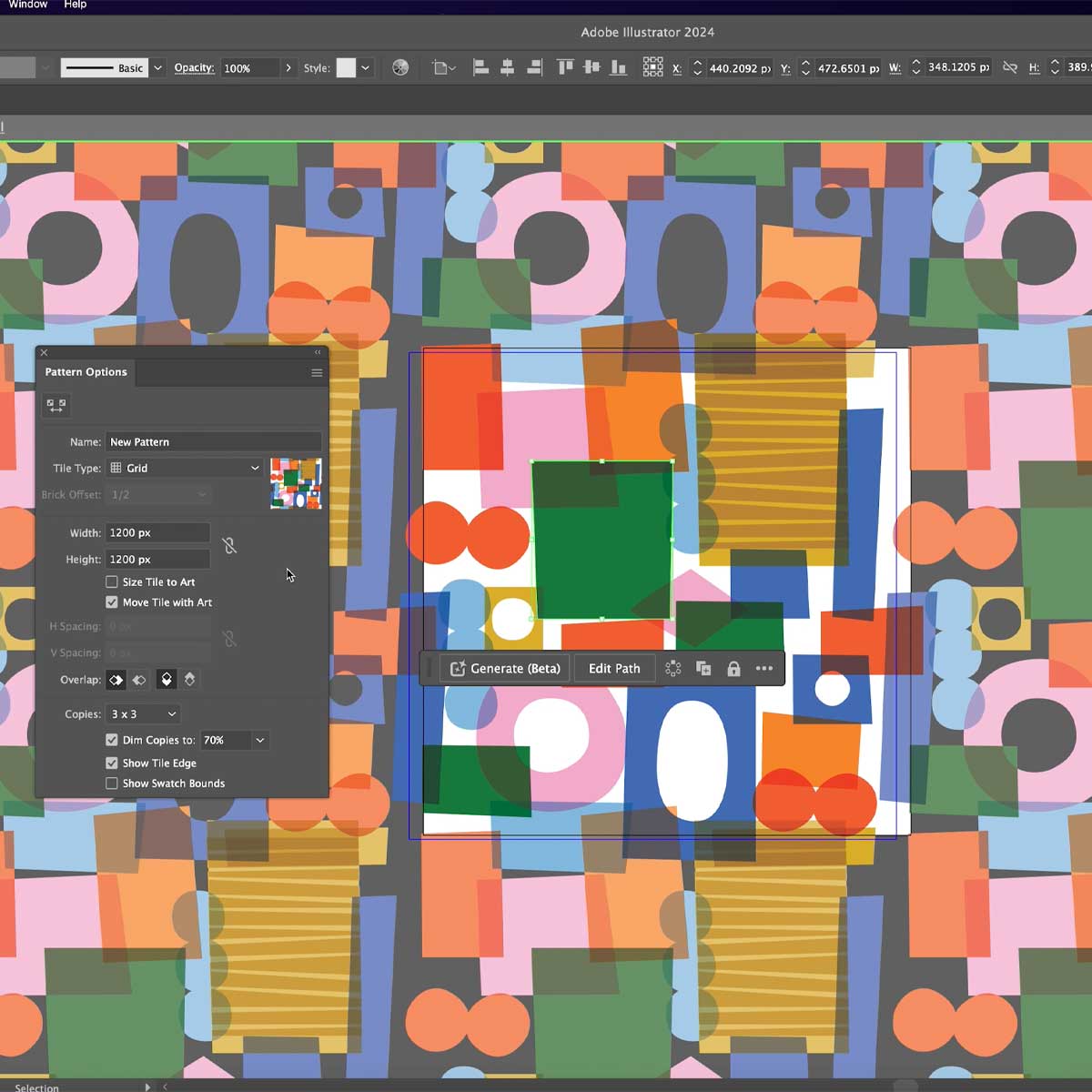Expand the Opacity slider arrow
This screenshot has width=1092, height=1092.
[x=288, y=67]
